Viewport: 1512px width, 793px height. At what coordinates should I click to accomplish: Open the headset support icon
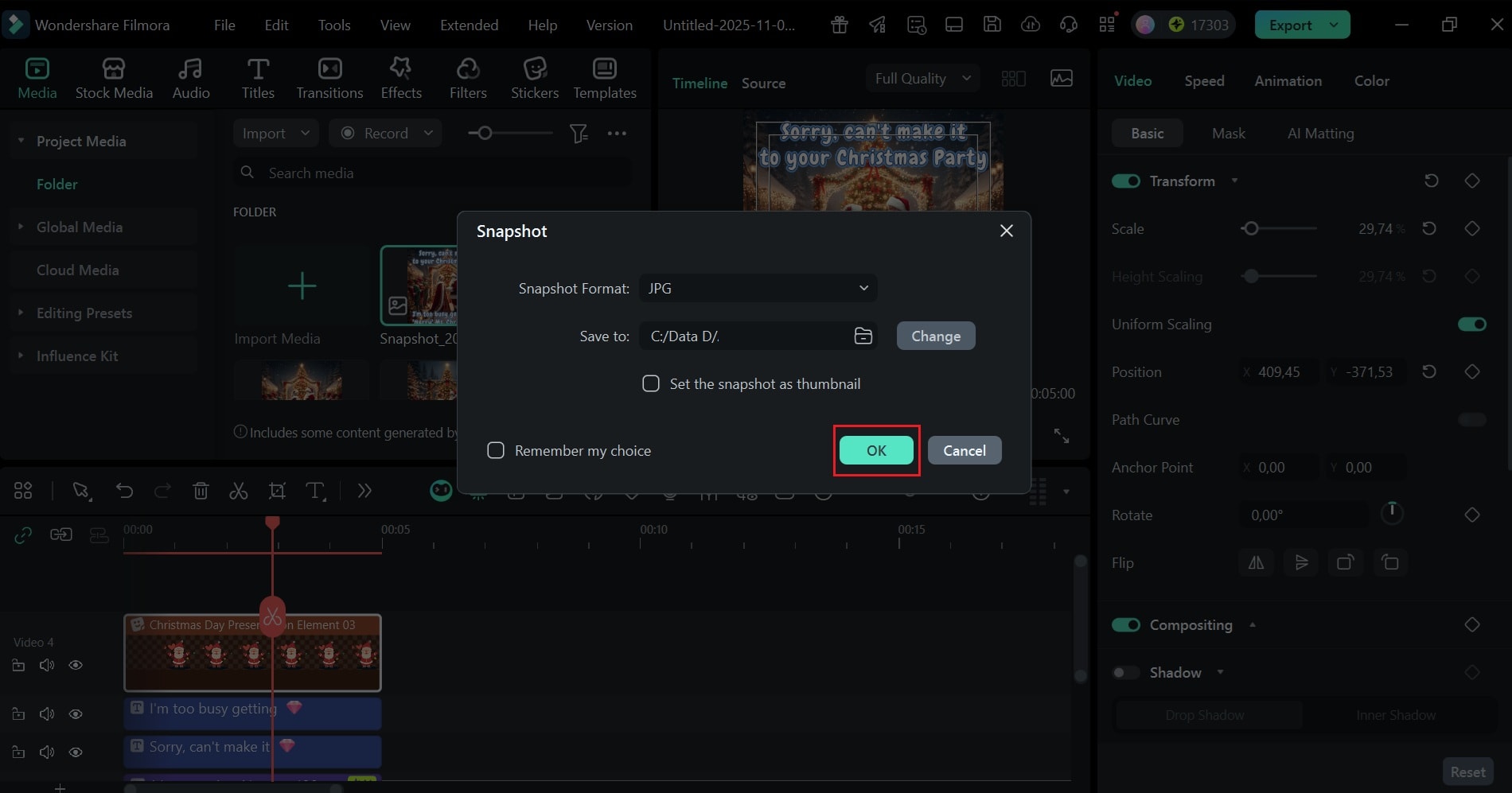[1069, 25]
